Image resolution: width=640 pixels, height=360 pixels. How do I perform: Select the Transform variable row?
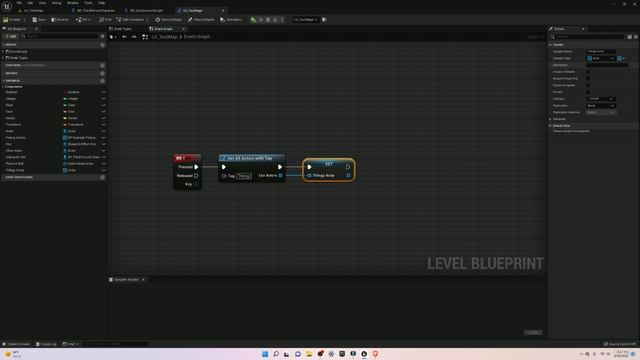coord(53,124)
